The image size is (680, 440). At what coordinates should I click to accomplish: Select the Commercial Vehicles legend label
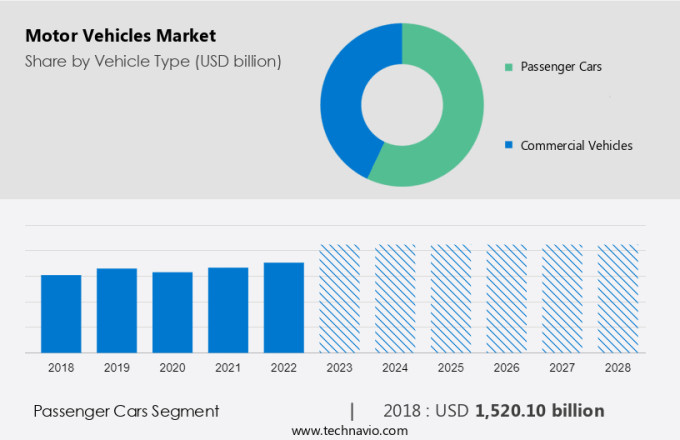(576, 145)
